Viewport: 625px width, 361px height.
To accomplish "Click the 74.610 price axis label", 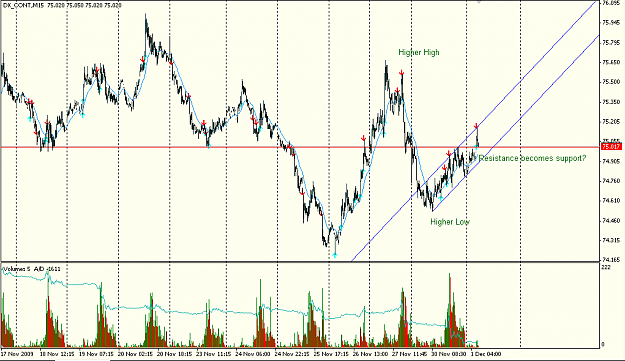I will coord(611,200).
